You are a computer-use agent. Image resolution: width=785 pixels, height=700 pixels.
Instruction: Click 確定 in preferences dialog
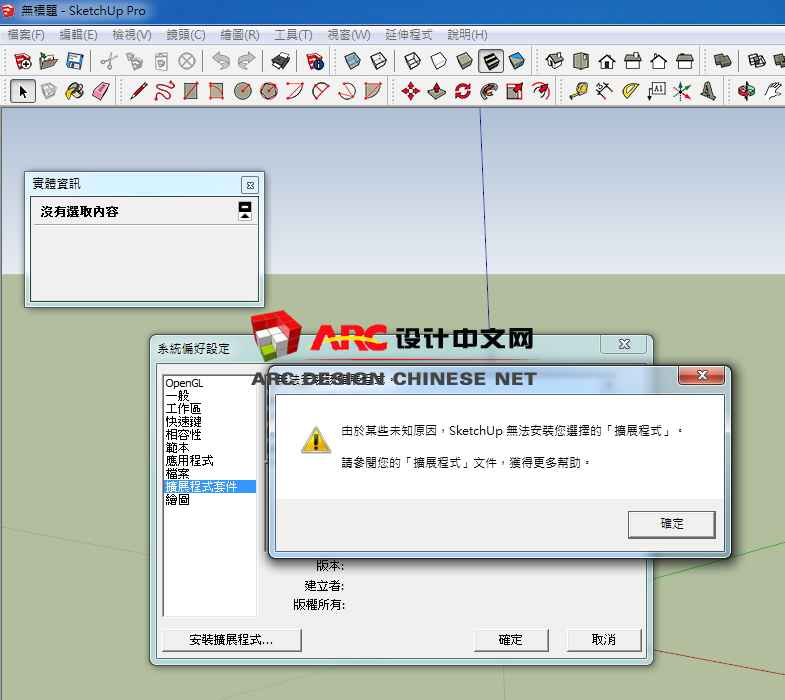tap(511, 639)
